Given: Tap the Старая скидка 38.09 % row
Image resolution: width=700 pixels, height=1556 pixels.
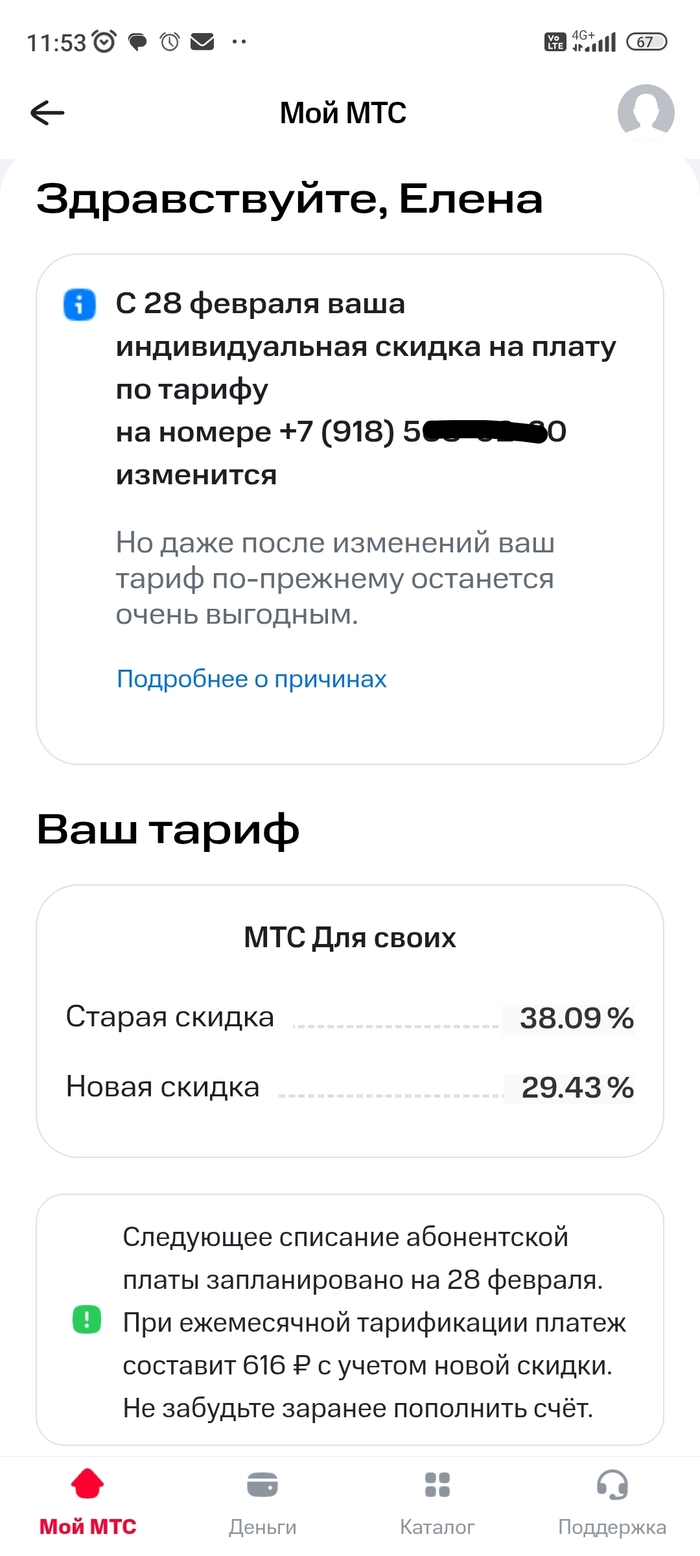Looking at the screenshot, I should (x=350, y=1018).
